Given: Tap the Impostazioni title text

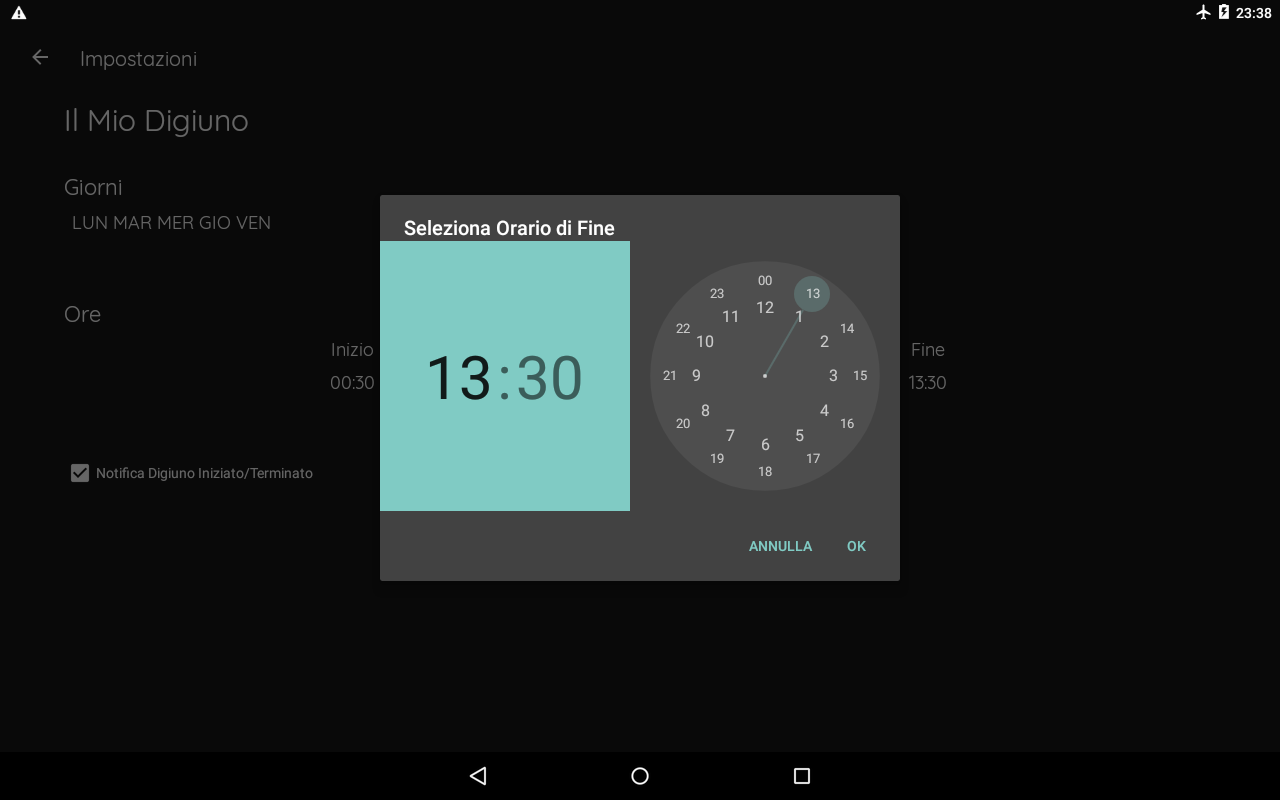Looking at the screenshot, I should (138, 59).
